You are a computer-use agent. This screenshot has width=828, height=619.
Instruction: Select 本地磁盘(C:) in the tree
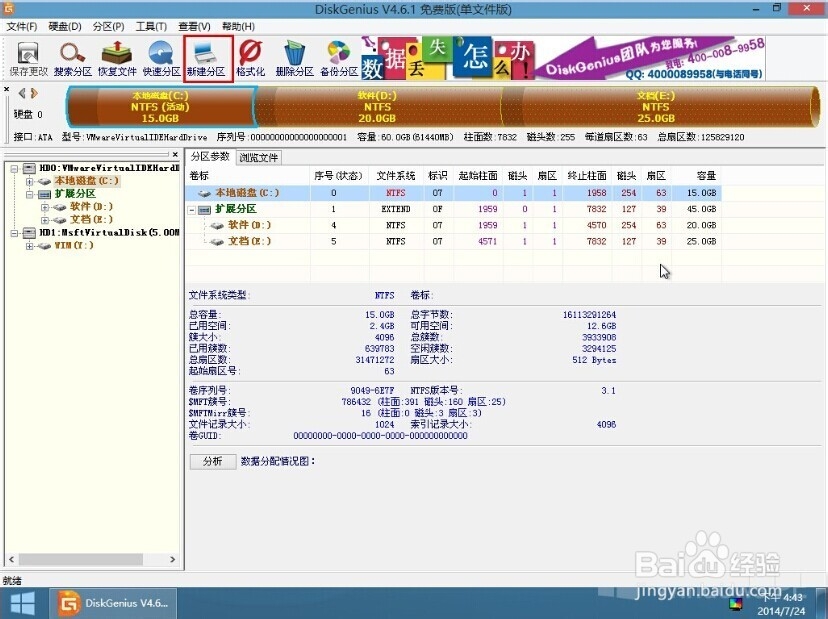point(87,181)
